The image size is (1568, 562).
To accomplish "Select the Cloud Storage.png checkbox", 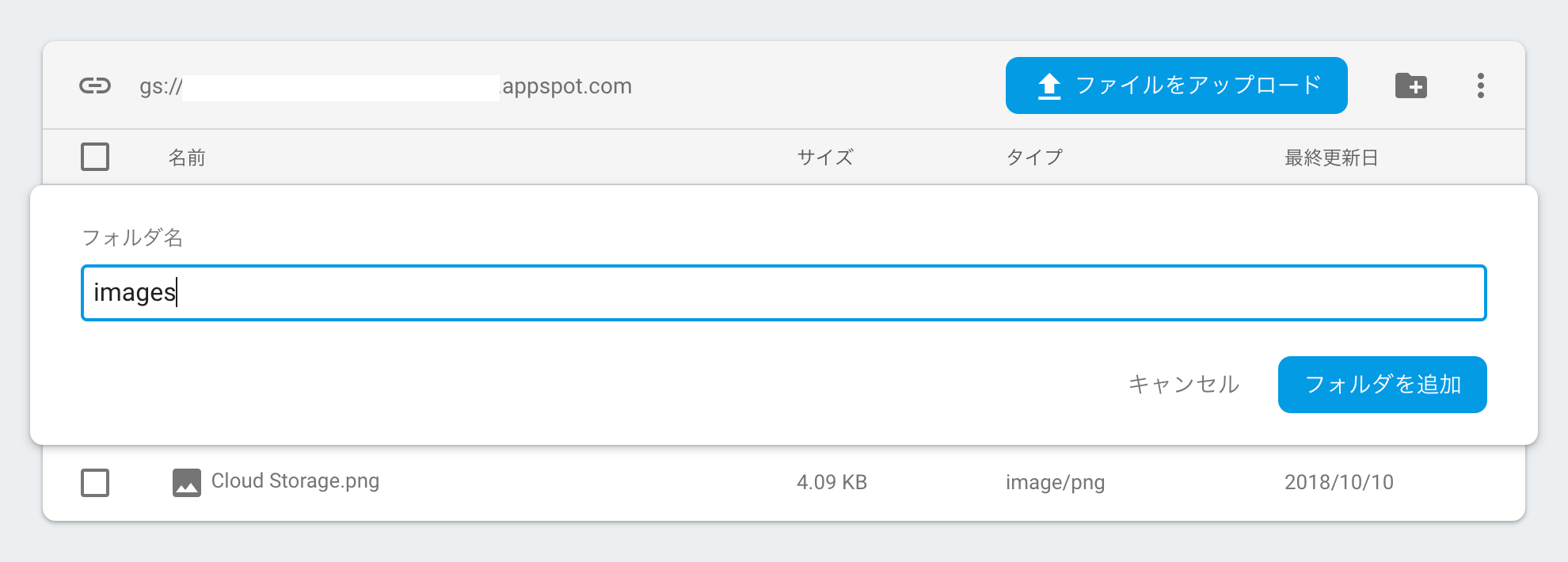I will point(95,482).
